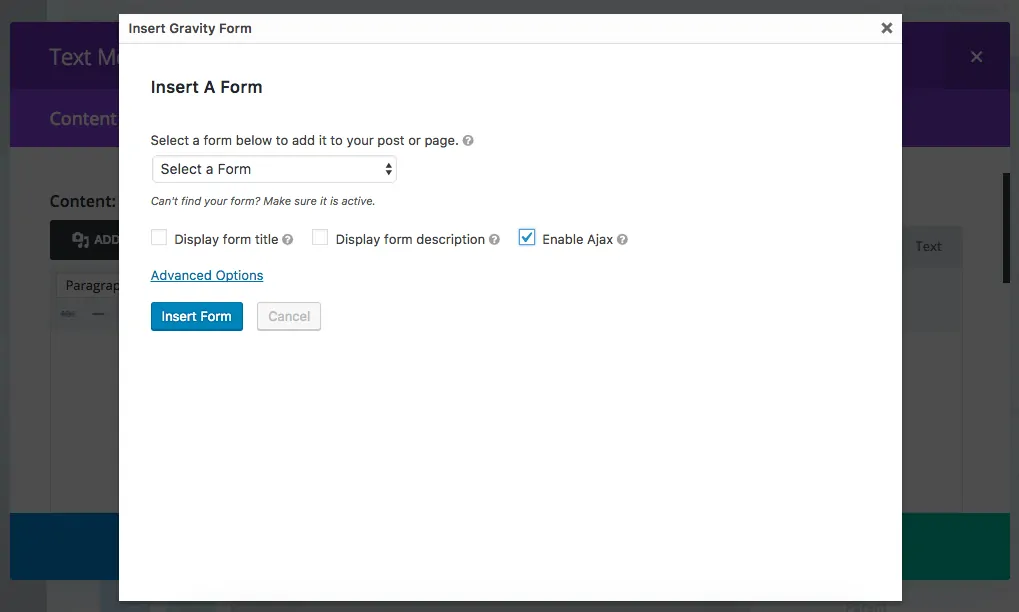
Task: Open the Content tab in background module
Action: (83, 119)
